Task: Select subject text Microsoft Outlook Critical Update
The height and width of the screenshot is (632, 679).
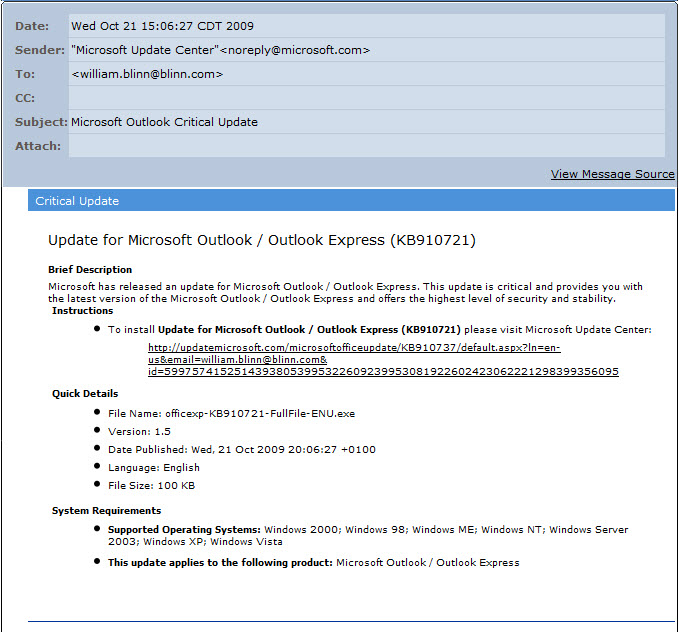Action: pyautogui.click(x=164, y=122)
